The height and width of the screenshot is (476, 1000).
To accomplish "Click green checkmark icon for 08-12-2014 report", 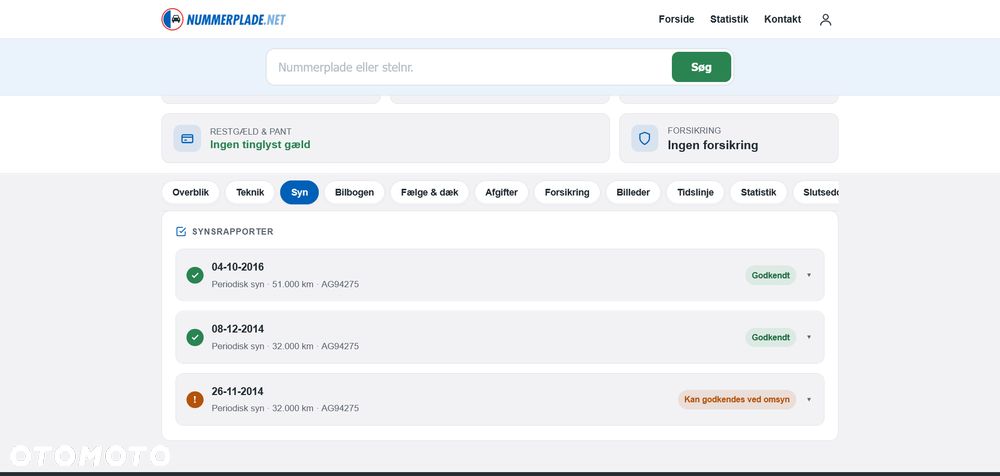I will pyautogui.click(x=195, y=338).
